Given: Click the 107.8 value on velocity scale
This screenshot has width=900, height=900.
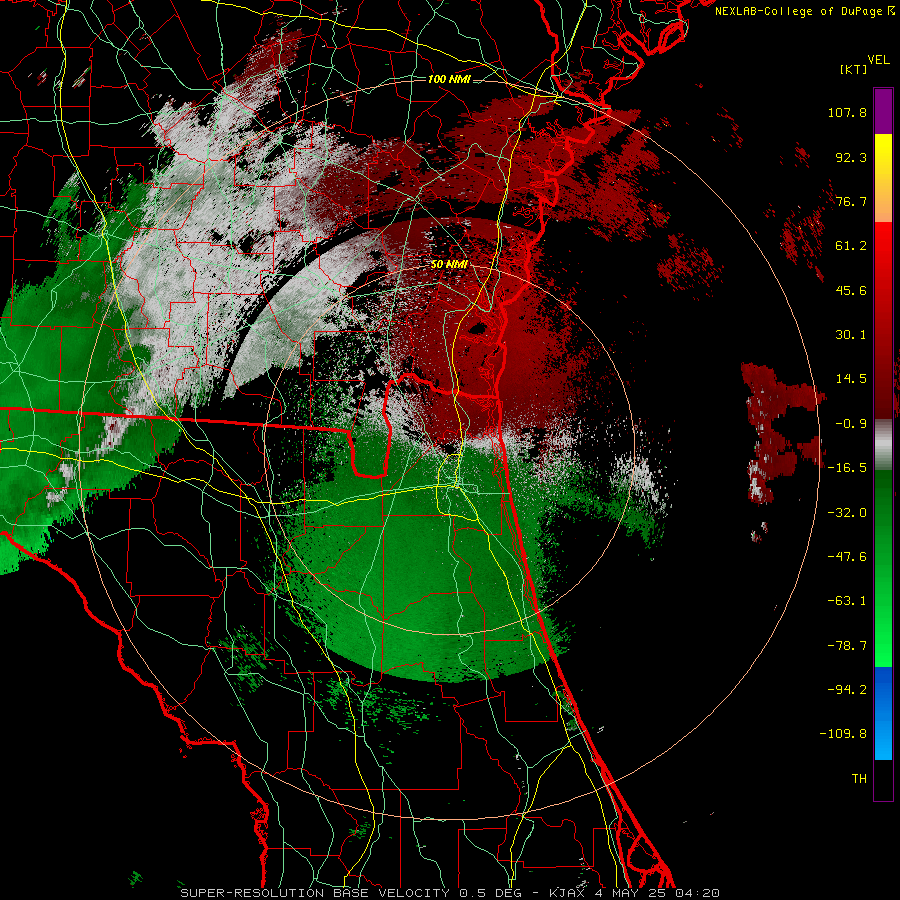Looking at the screenshot, I should click(847, 112).
